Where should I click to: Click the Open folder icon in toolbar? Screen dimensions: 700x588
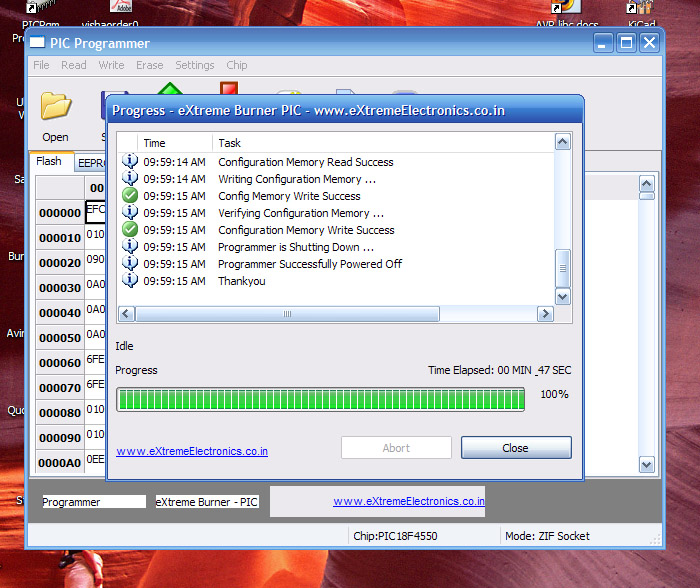coord(56,106)
